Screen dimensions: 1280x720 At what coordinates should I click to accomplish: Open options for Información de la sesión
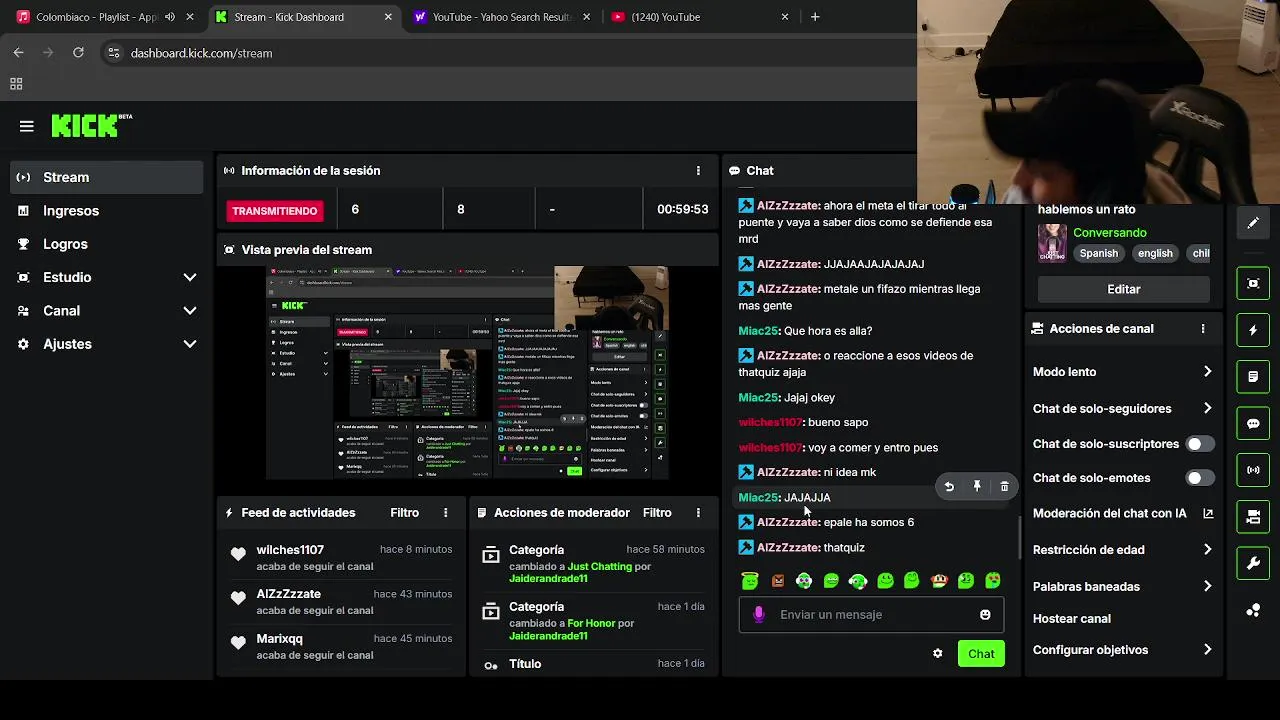tap(698, 171)
